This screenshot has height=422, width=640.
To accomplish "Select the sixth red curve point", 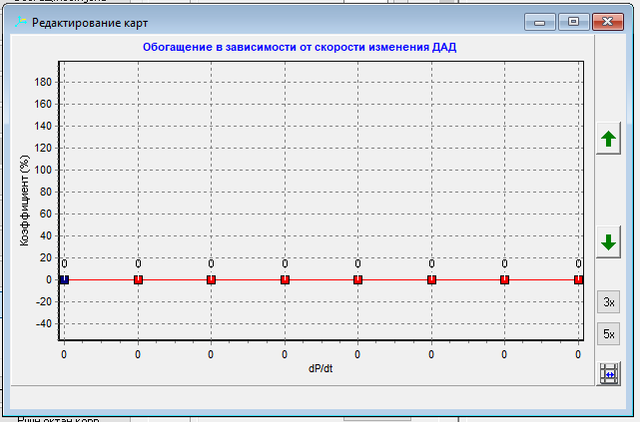I will point(431,280).
